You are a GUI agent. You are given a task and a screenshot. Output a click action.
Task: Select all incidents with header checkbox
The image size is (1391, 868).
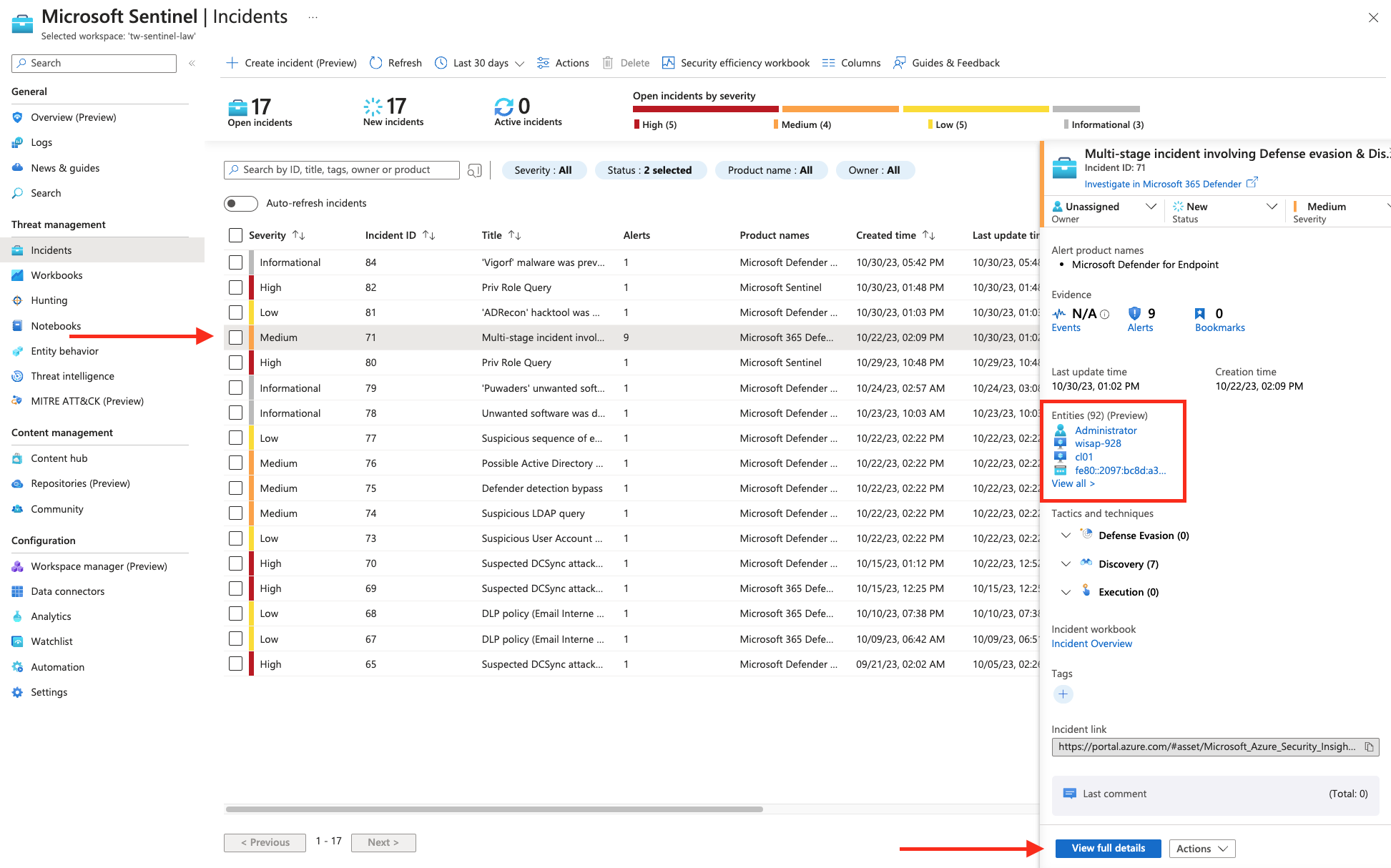[235, 235]
